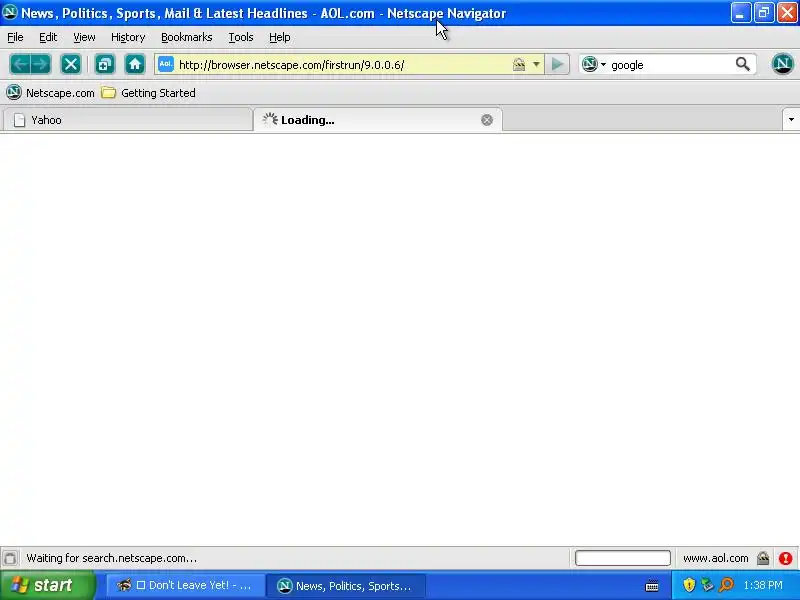Open the History menu
Viewport: 800px width, 600px height.
pos(128,37)
